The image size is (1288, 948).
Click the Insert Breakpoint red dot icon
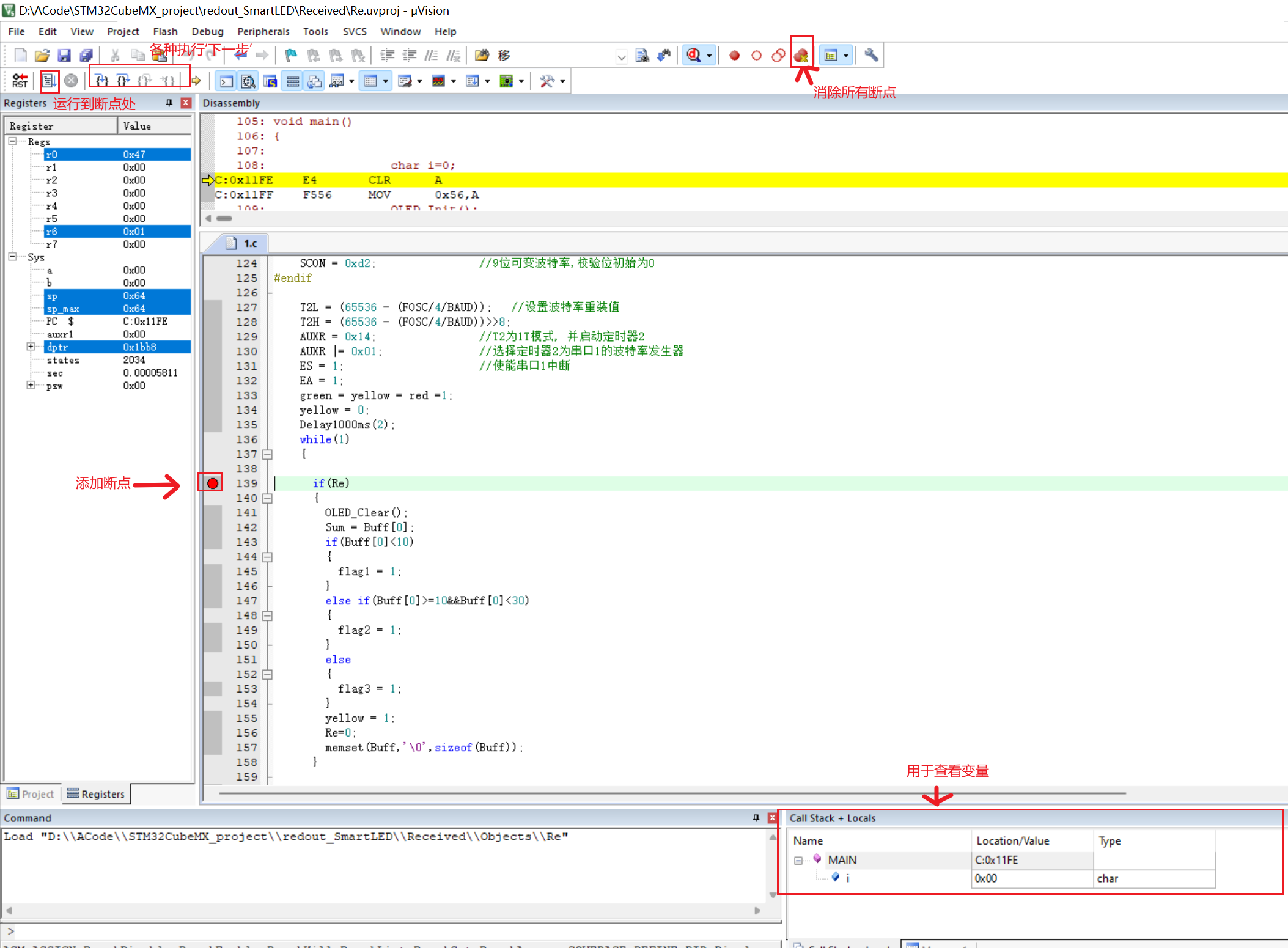tap(734, 56)
